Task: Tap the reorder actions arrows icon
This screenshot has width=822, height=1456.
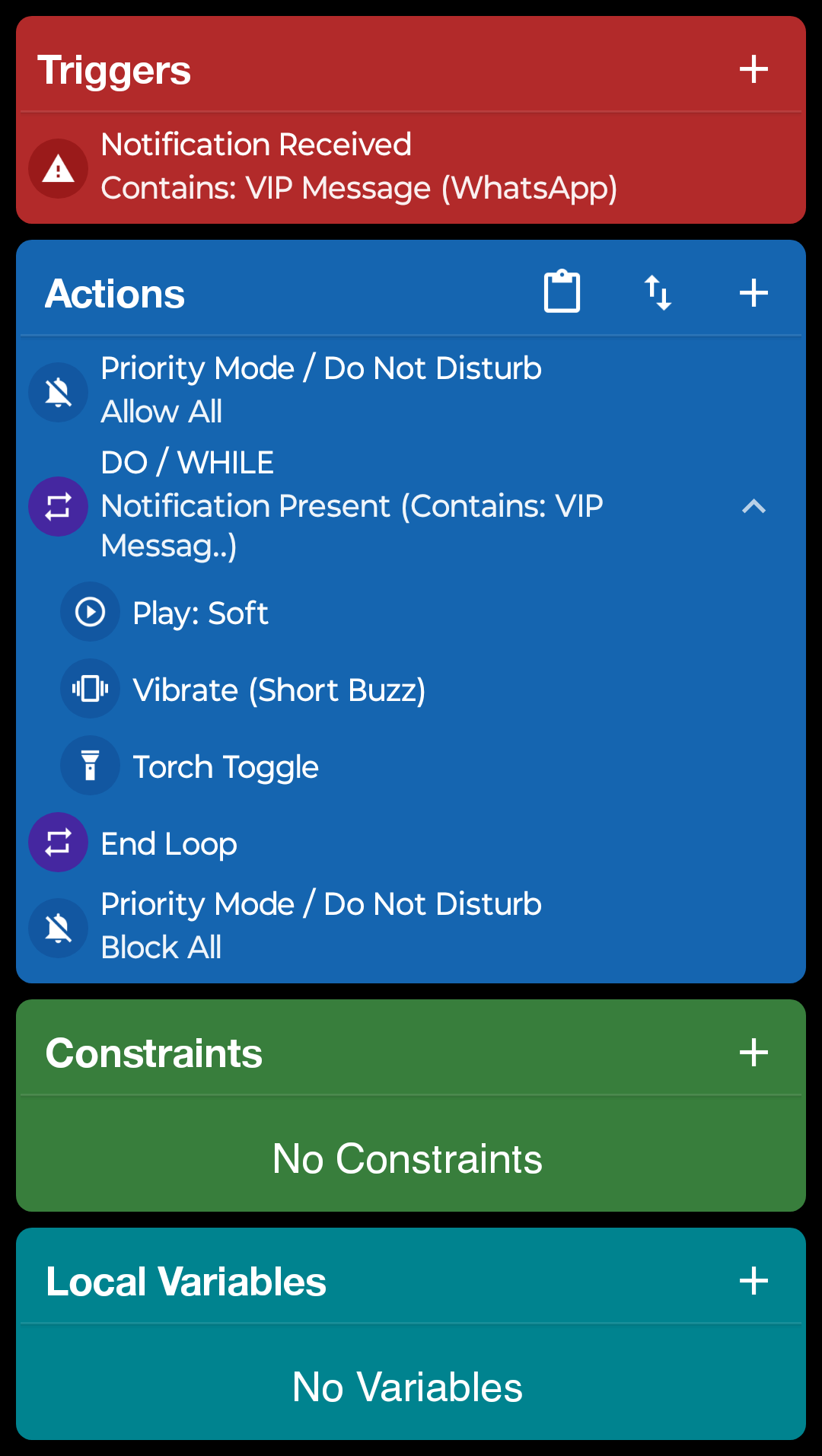Action: tap(658, 293)
